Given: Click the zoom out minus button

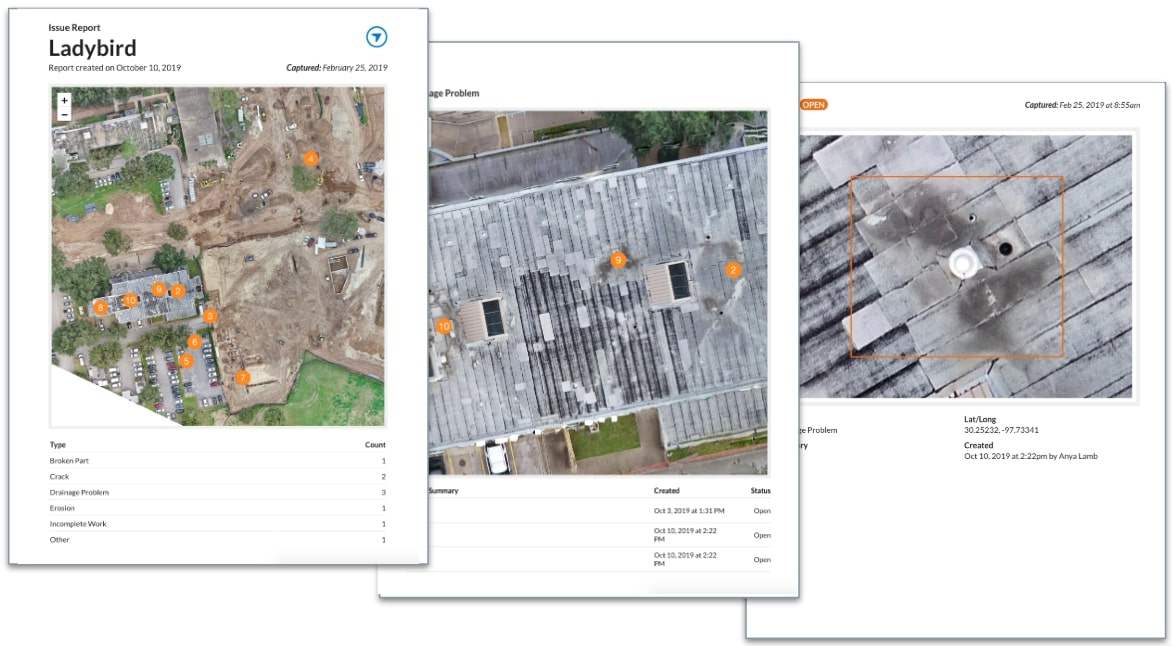Looking at the screenshot, I should click(x=64, y=114).
